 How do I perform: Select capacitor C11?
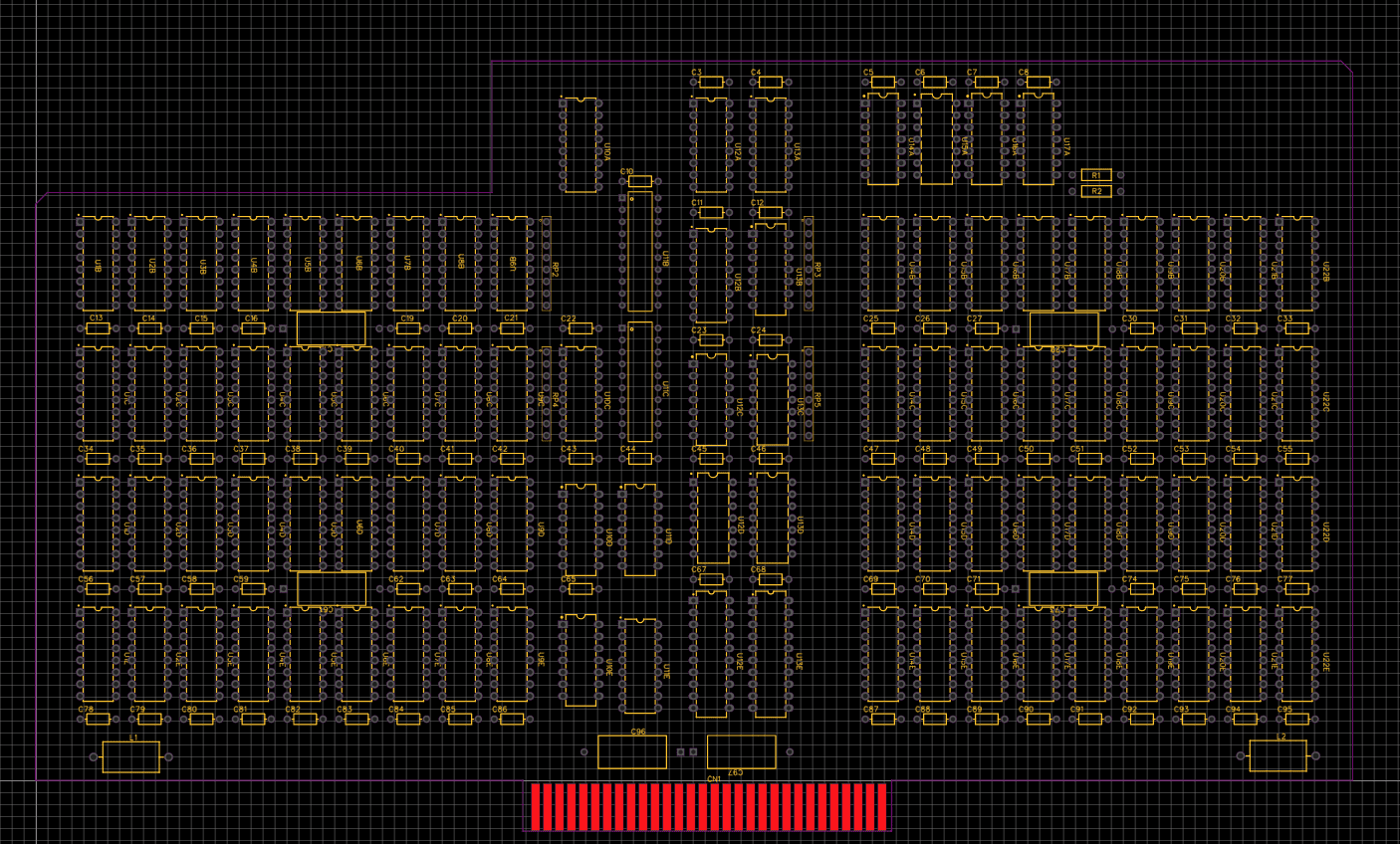(x=711, y=212)
